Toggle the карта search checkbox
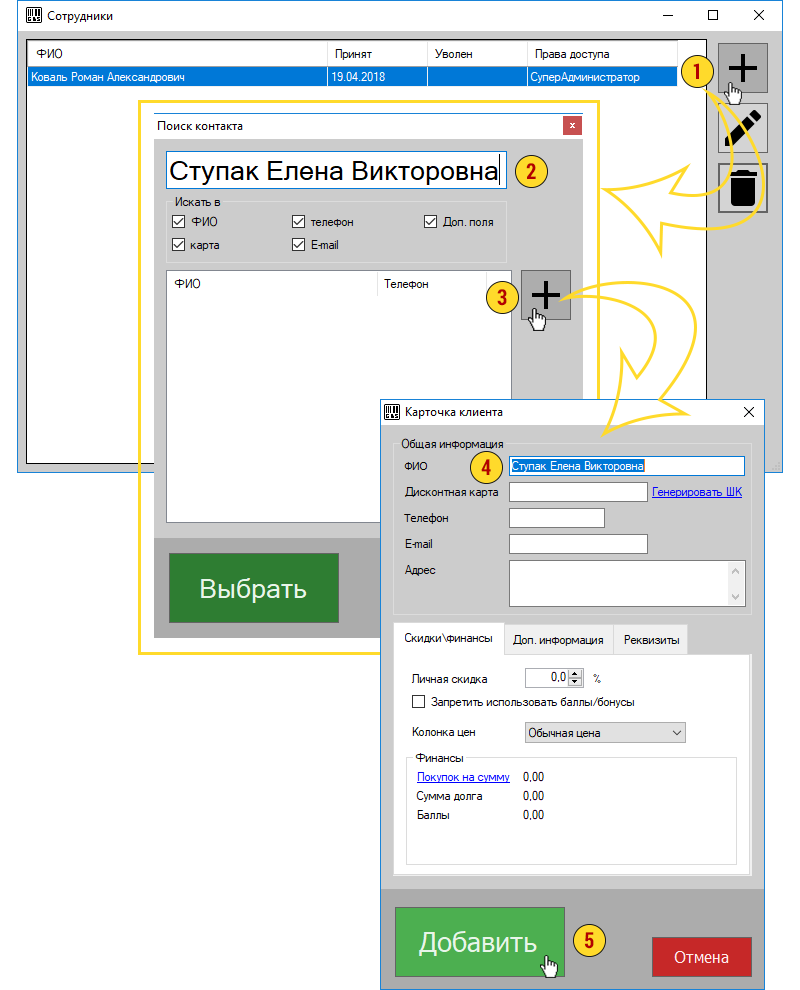Viewport: 800px width, 990px height. pos(179,245)
